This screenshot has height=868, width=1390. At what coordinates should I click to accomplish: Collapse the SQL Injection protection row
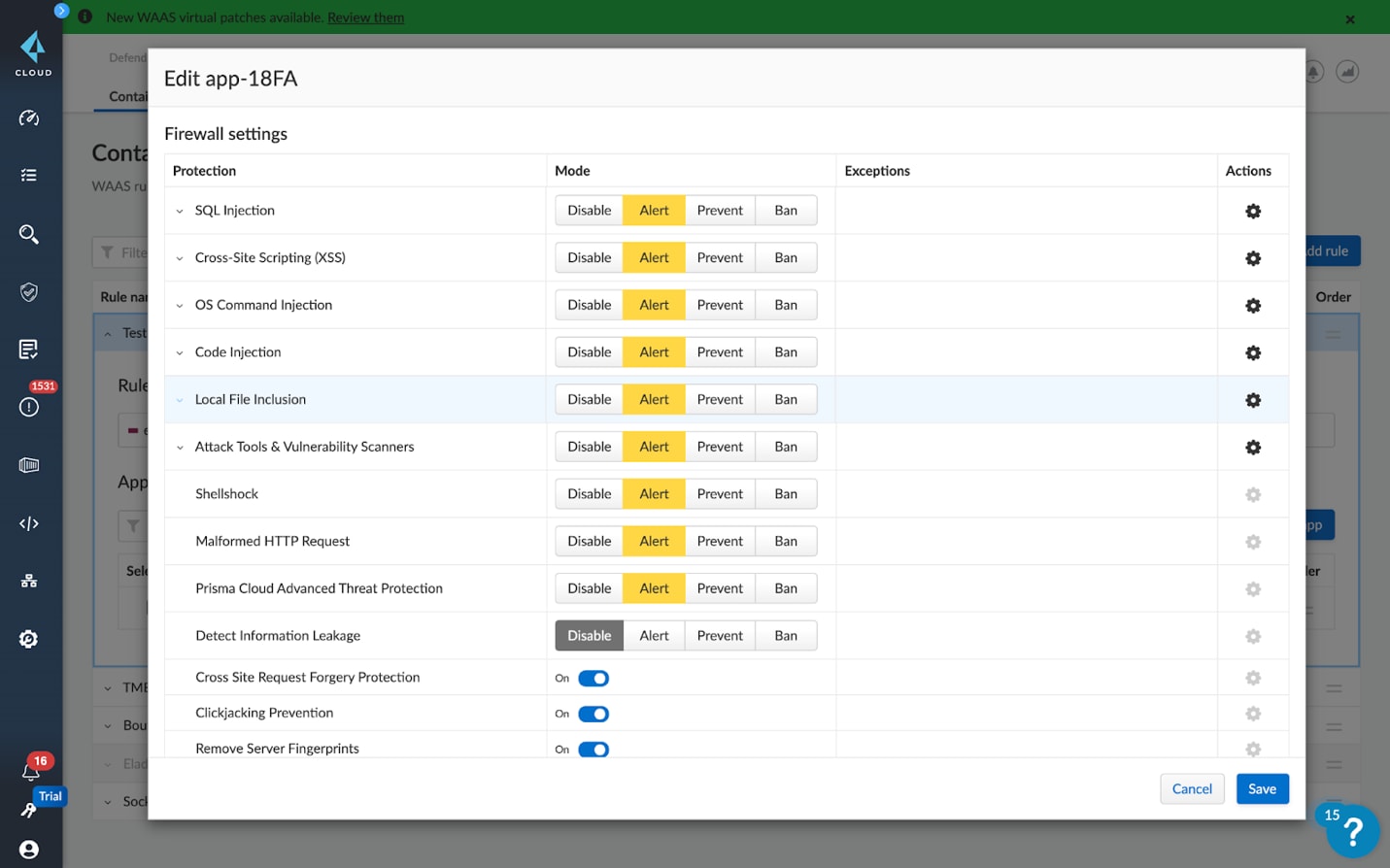pos(179,210)
